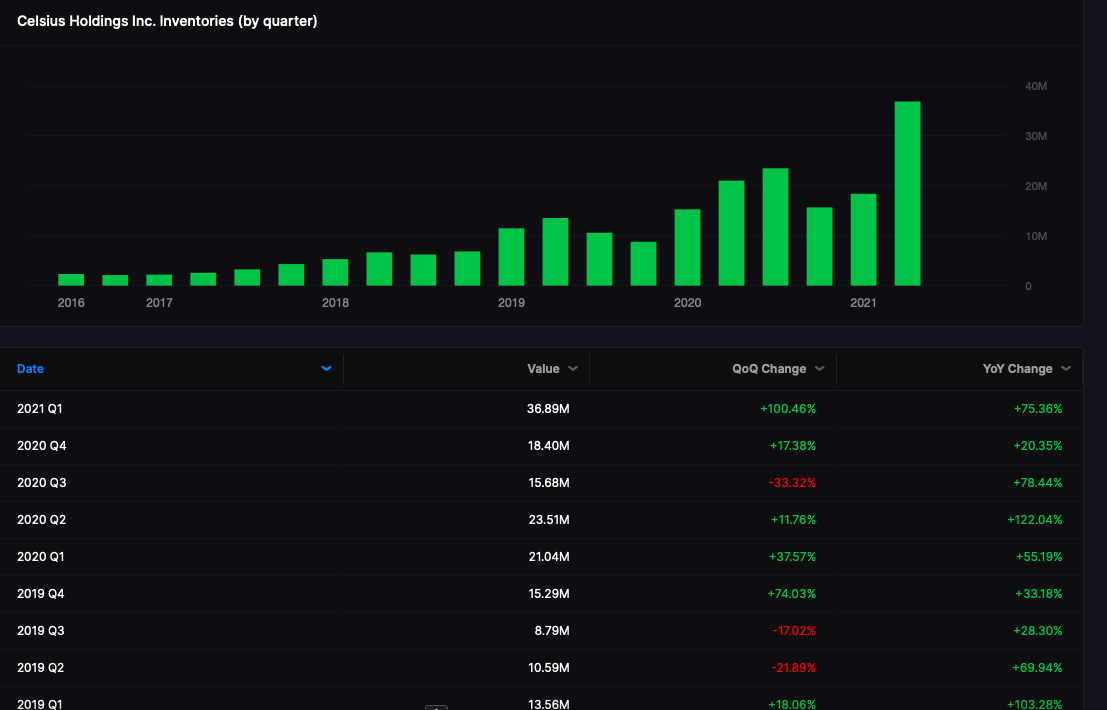Select the 2019 Q4 row date
Viewport: 1107px width, 710px height.
point(40,594)
